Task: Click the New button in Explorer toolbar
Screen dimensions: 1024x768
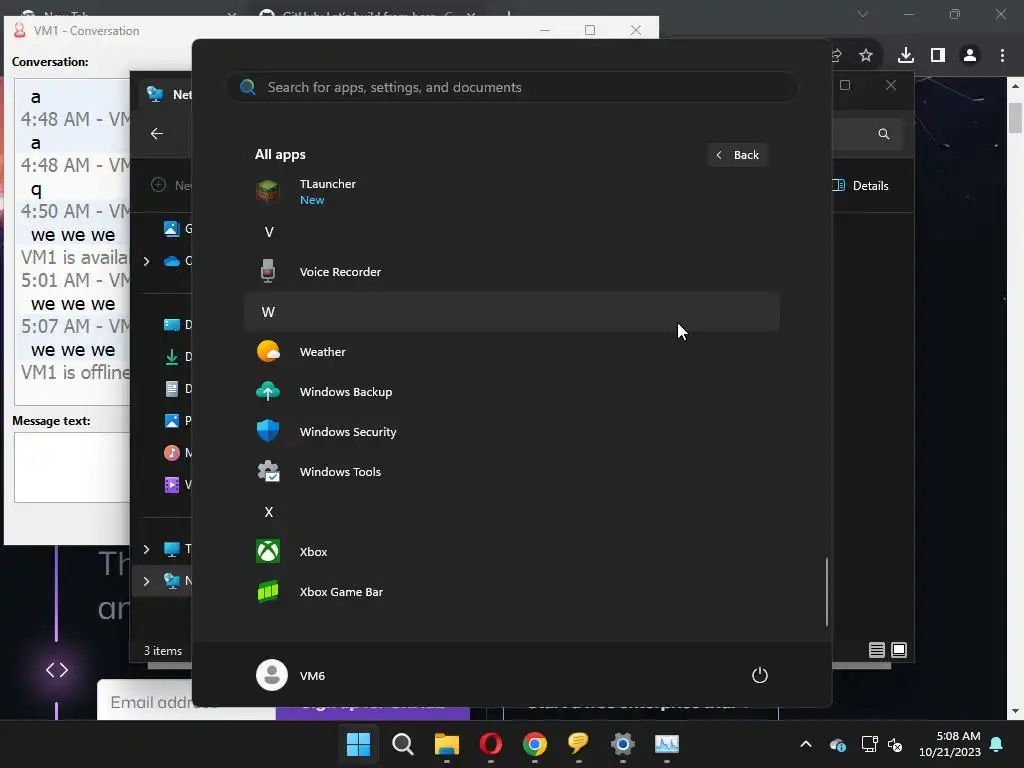Action: click(x=171, y=185)
